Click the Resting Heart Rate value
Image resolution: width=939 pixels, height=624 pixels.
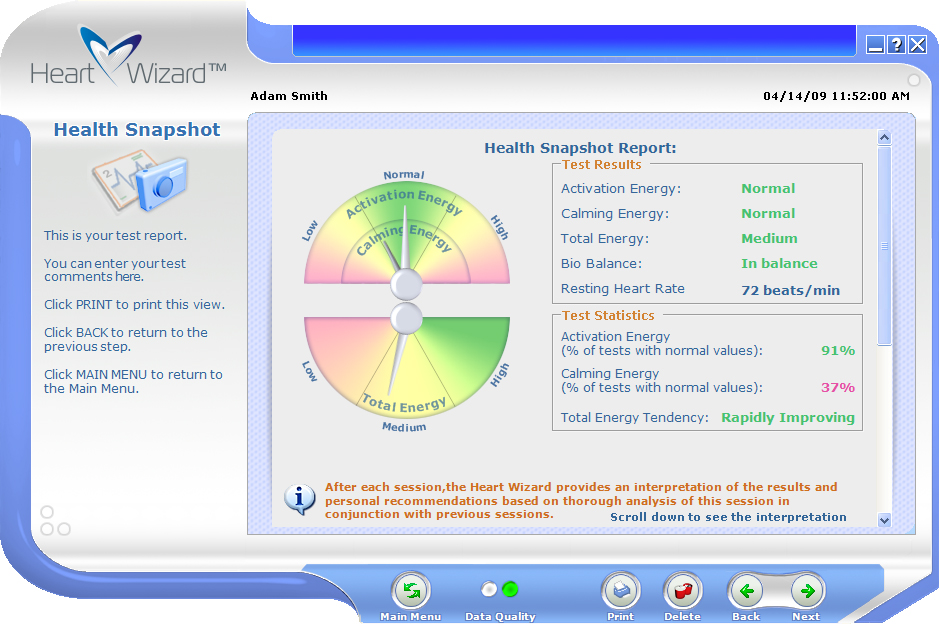(790, 290)
